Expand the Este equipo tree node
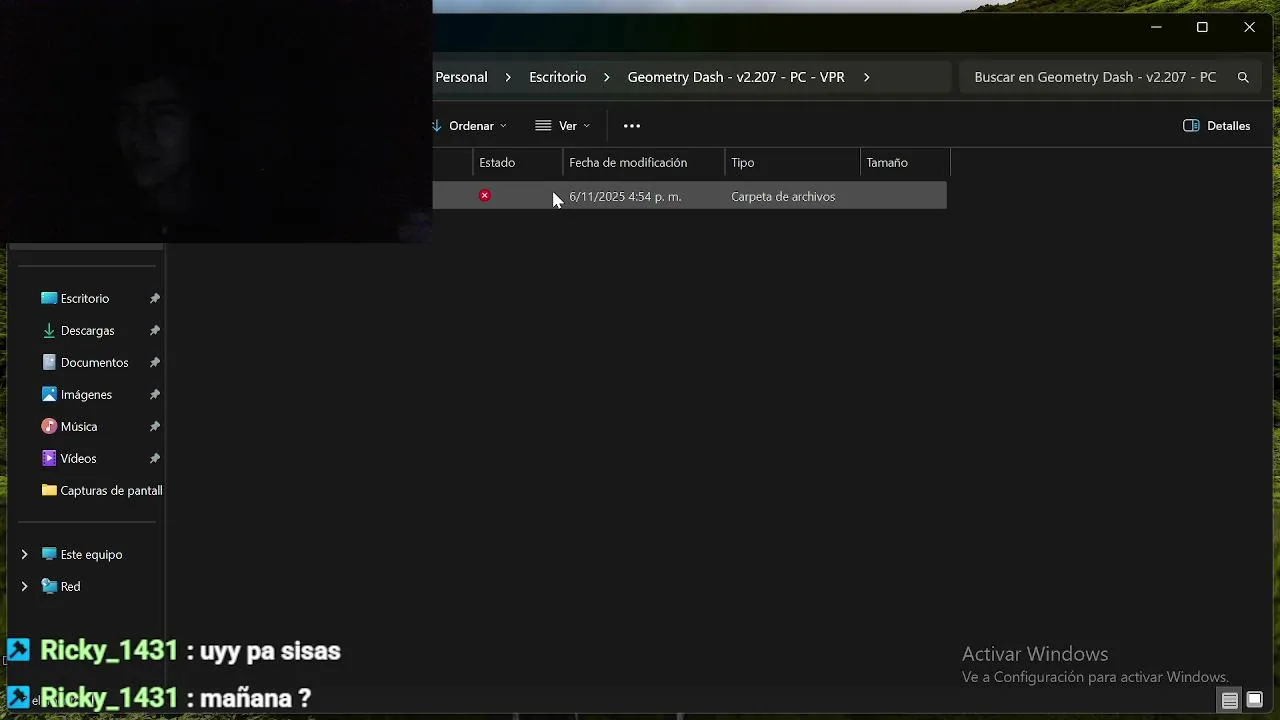This screenshot has width=1280, height=720. pos(24,554)
